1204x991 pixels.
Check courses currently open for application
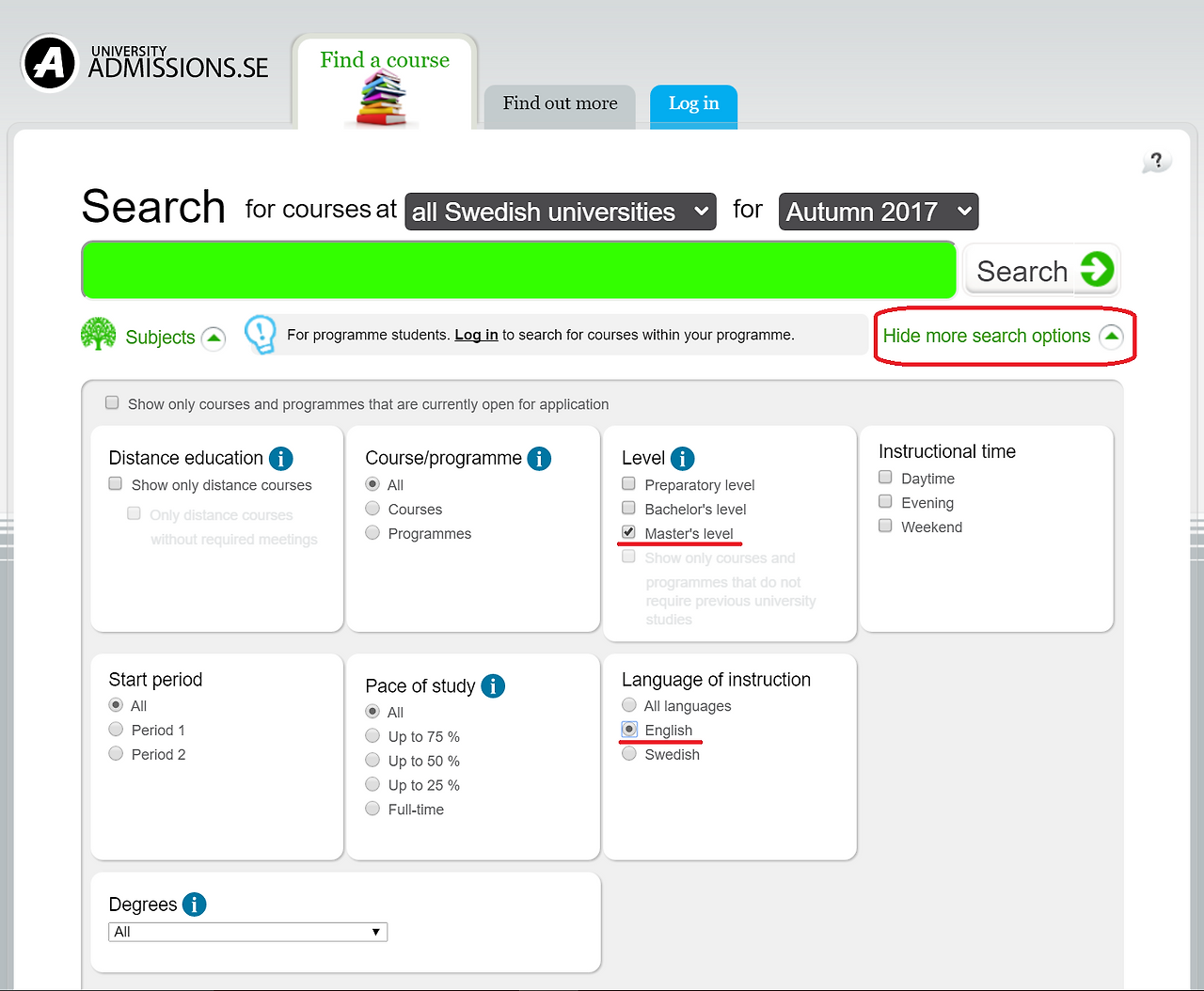(x=112, y=402)
